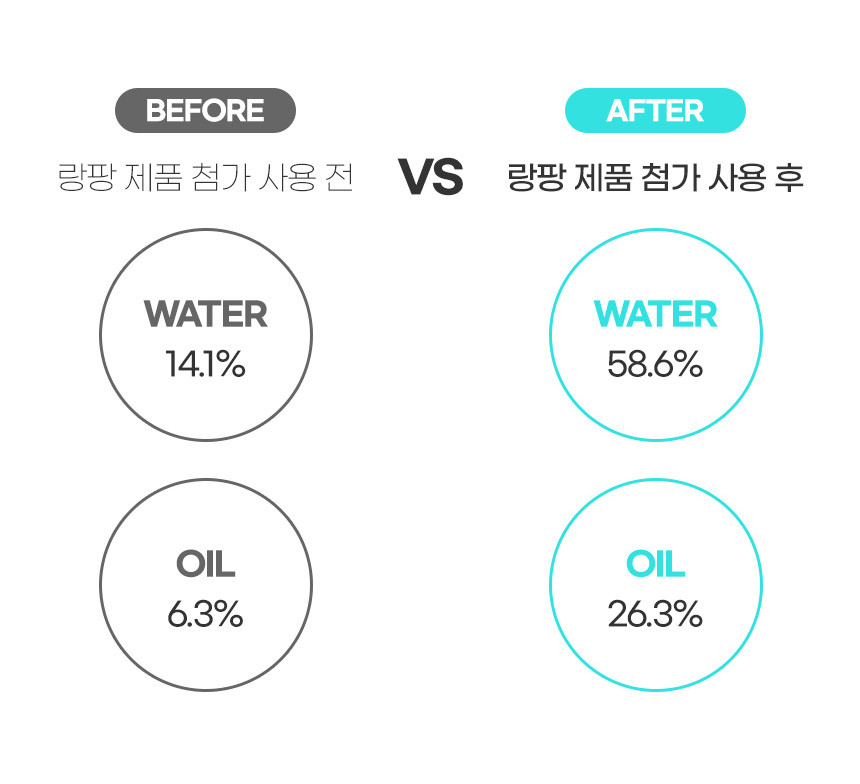Click the cyan WATER circle
The width and height of the screenshot is (860, 784).
656,335
